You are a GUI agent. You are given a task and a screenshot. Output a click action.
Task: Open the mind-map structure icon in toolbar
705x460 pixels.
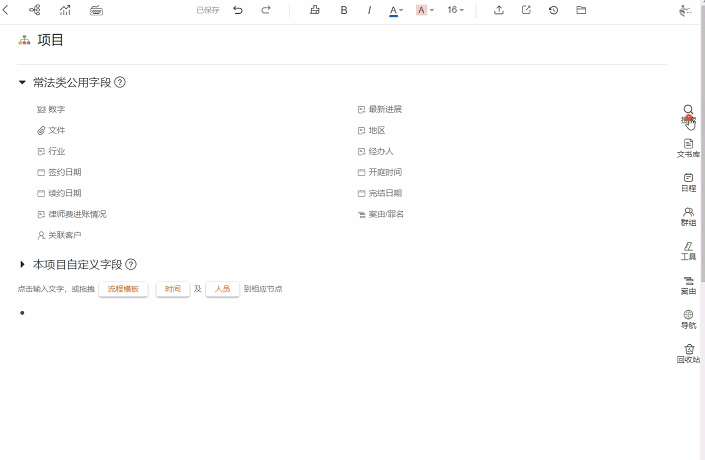35,10
